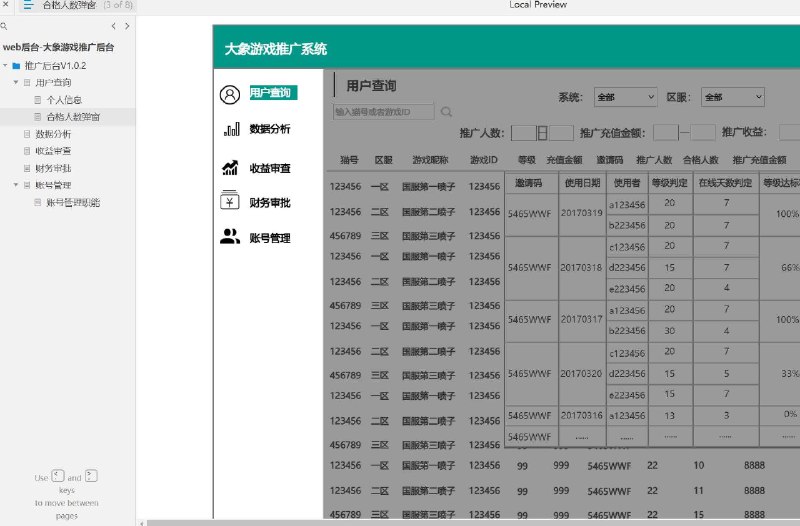Click the search magnifier beside ID field

coord(446,112)
